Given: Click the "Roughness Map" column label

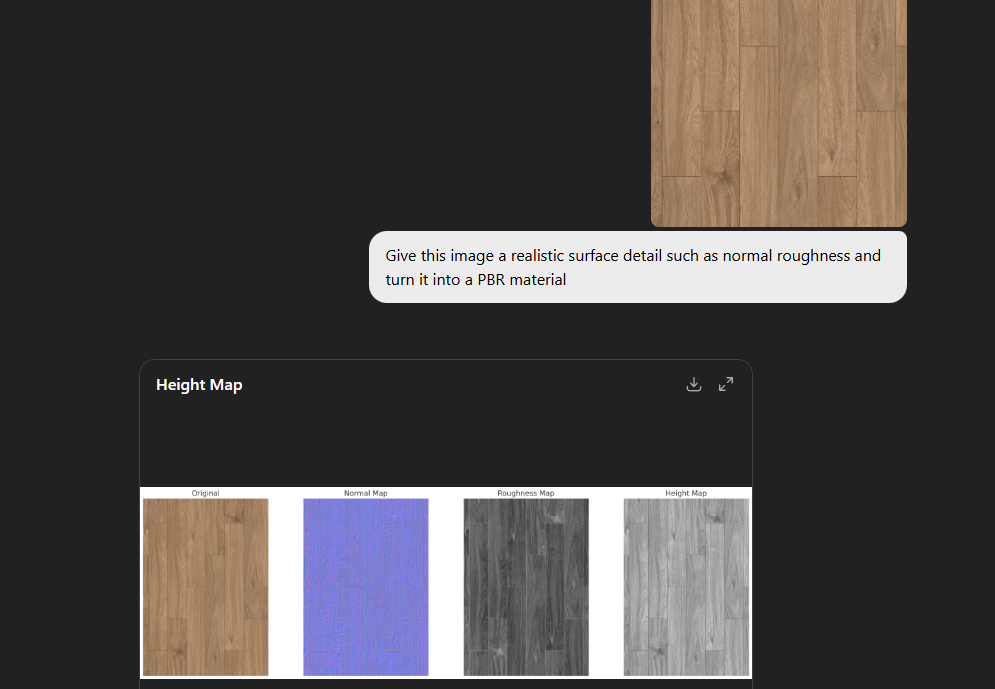Looking at the screenshot, I should click(x=525, y=493).
